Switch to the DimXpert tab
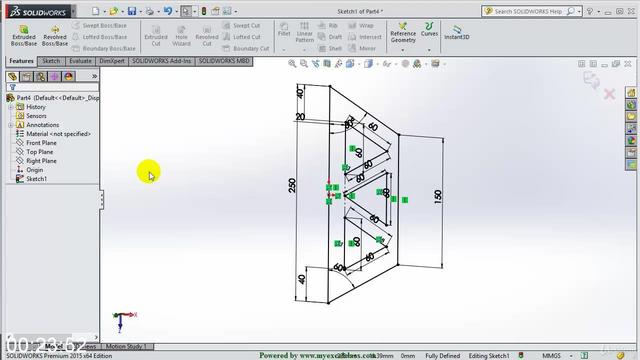Viewport: 640px width, 360px height. tap(112, 61)
